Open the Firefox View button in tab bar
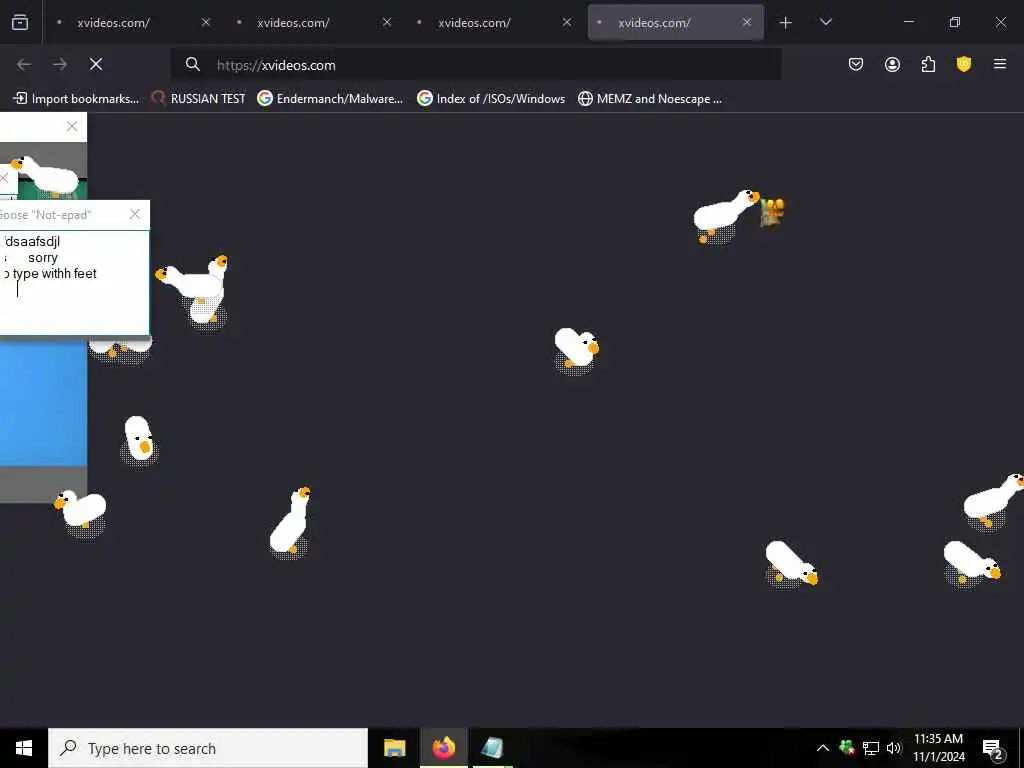This screenshot has height=768, width=1024. coord(20,22)
